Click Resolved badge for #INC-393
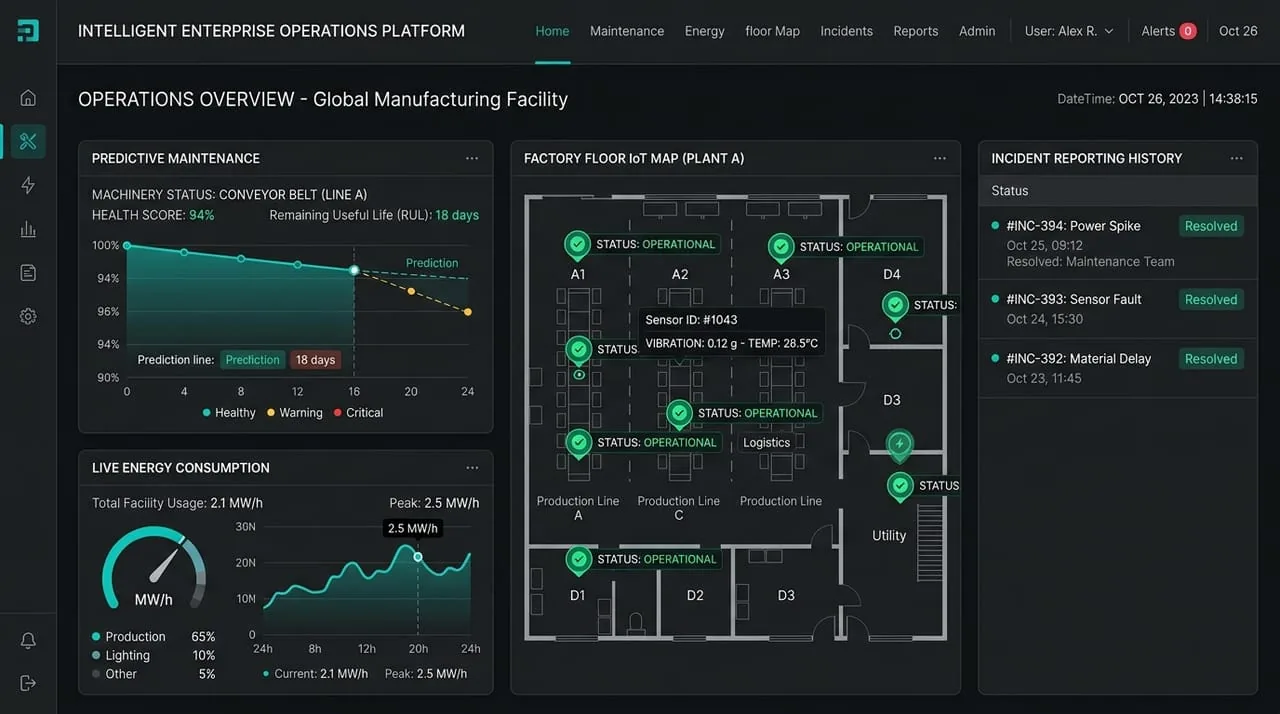This screenshot has height=714, width=1280. (1211, 299)
